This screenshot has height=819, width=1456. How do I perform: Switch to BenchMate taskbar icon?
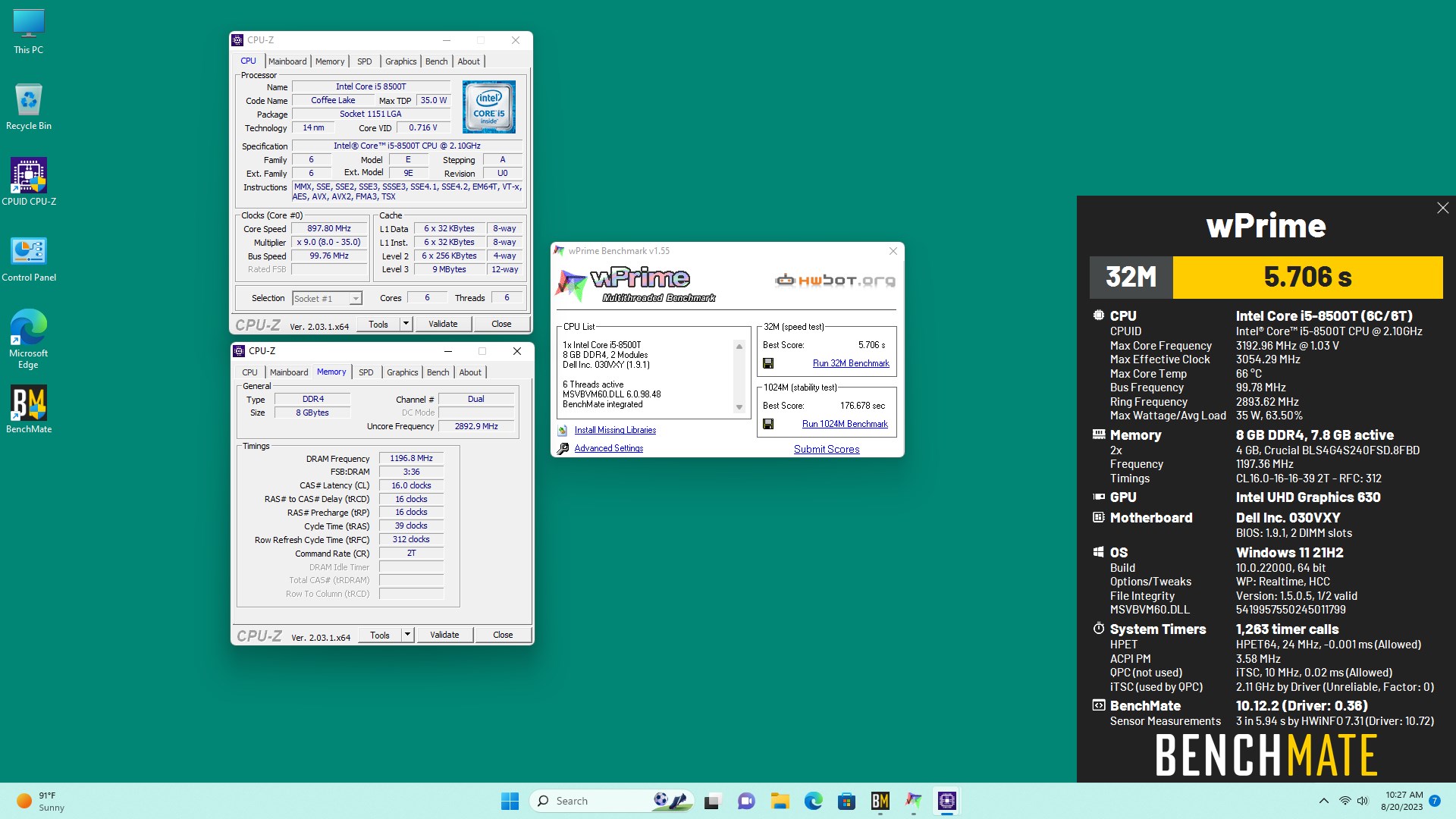click(x=880, y=801)
